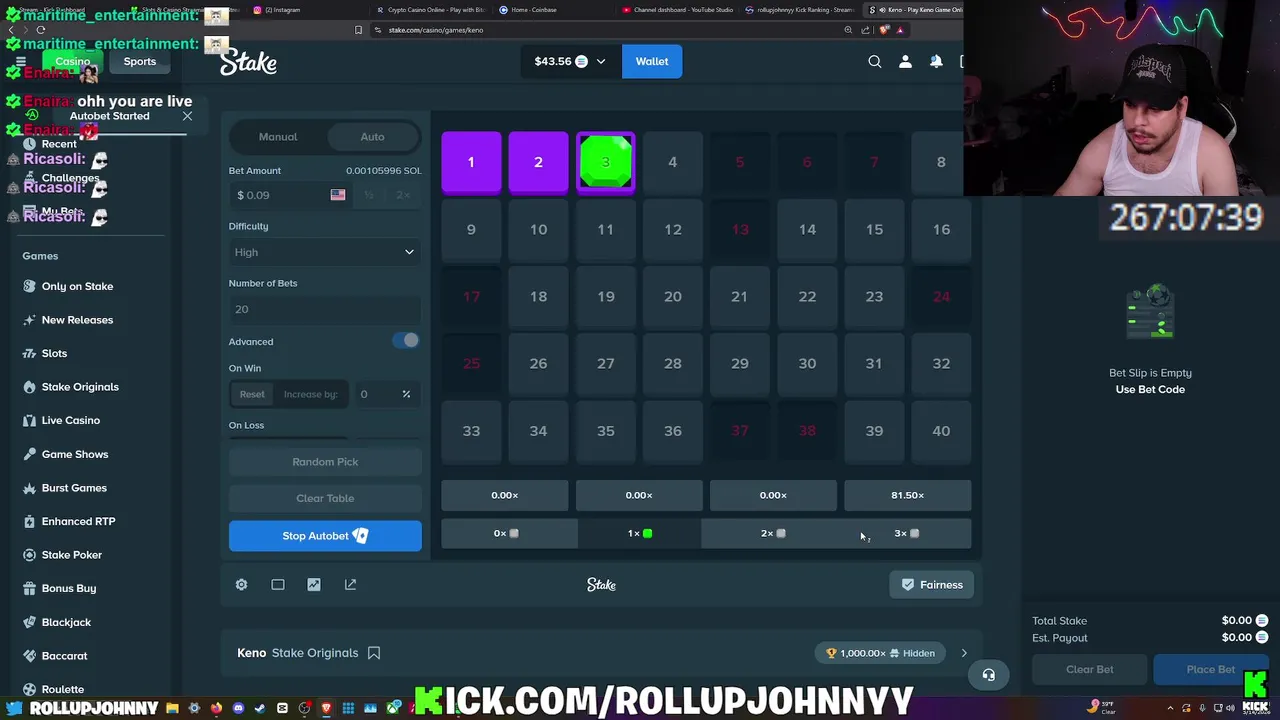Image resolution: width=1280 pixels, height=720 pixels.
Task: Switch to the Sports section tab
Action: 140,62
